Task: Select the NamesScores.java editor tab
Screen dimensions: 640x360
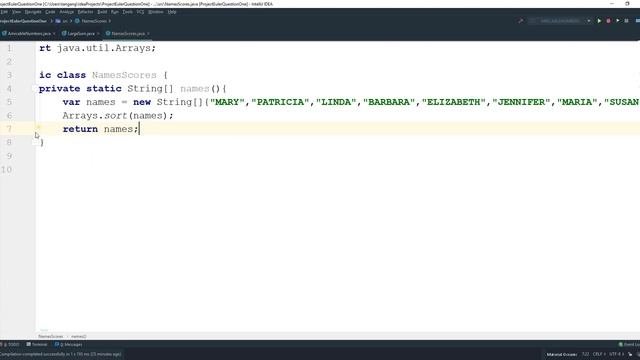Action: 128,33
